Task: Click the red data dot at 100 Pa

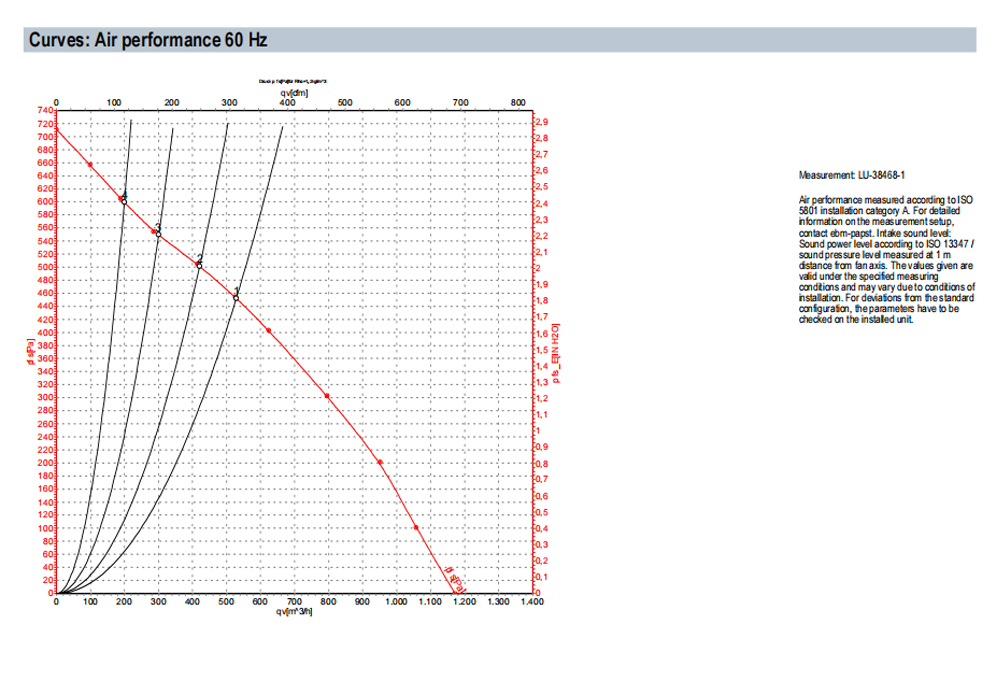Action: coord(416,527)
